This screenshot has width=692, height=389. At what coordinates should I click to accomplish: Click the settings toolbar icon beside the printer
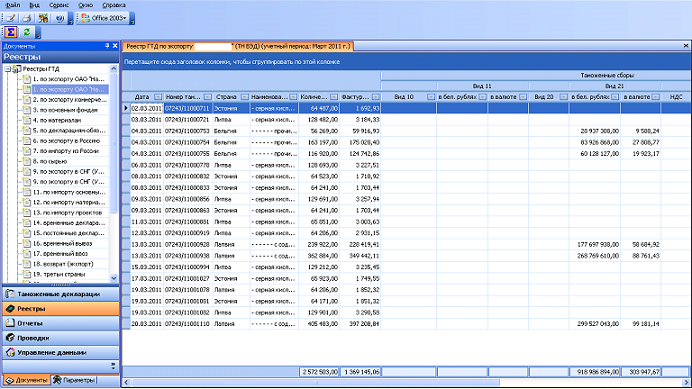[43, 18]
